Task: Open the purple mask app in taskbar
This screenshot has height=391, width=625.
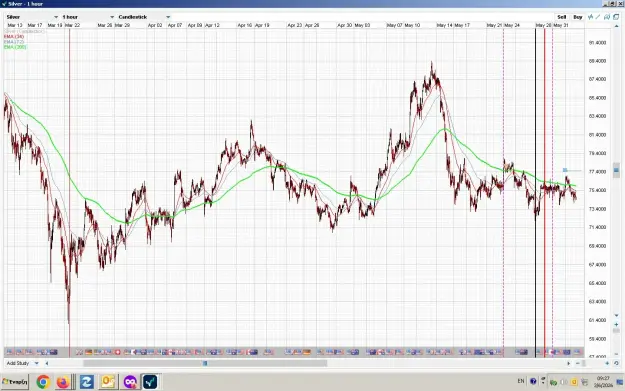Action: (130, 382)
